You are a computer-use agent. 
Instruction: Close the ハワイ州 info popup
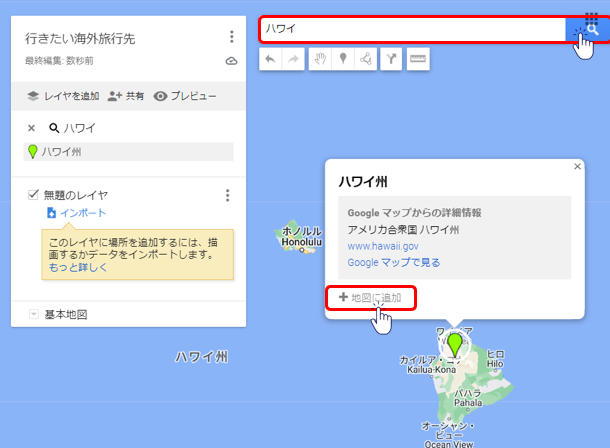tap(577, 166)
